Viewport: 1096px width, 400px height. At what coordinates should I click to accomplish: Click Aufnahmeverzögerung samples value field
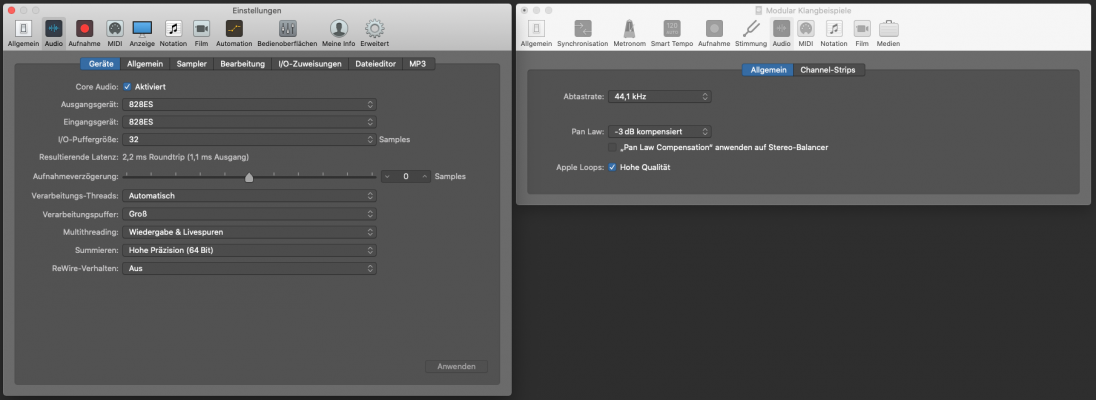pyautogui.click(x=405, y=177)
